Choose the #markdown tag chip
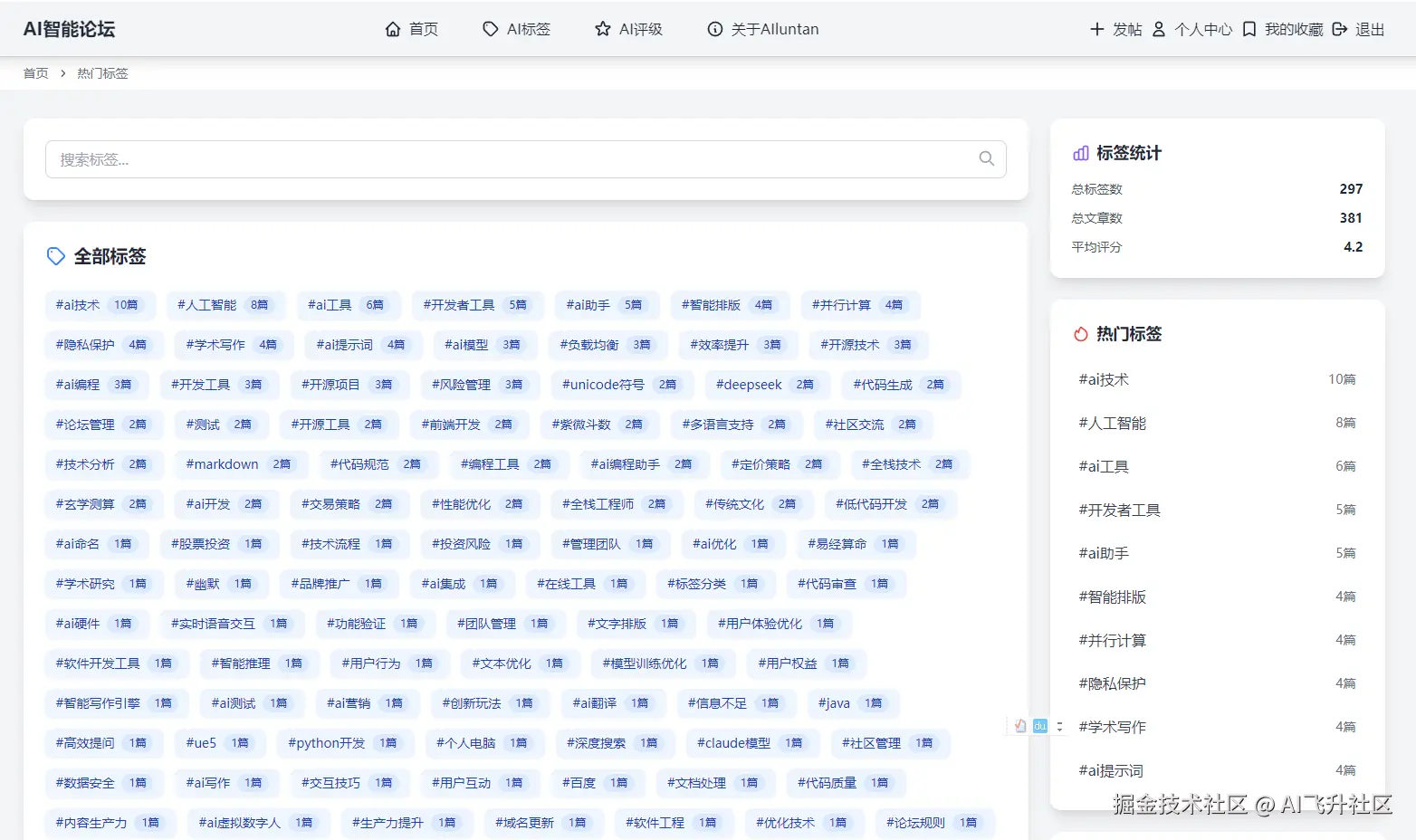Screen dimensions: 1416x840 [x=242, y=464]
